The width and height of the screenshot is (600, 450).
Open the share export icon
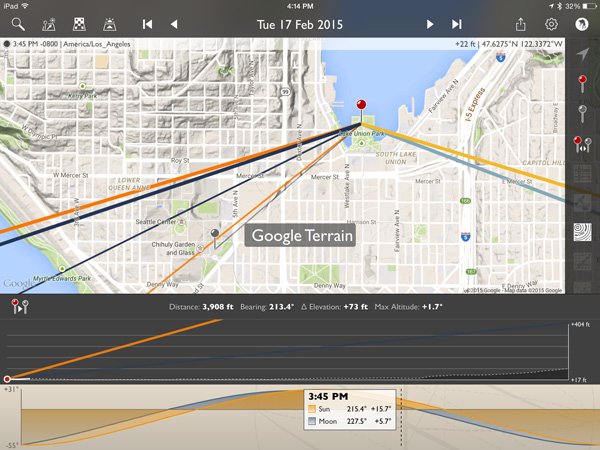pyautogui.click(x=521, y=23)
